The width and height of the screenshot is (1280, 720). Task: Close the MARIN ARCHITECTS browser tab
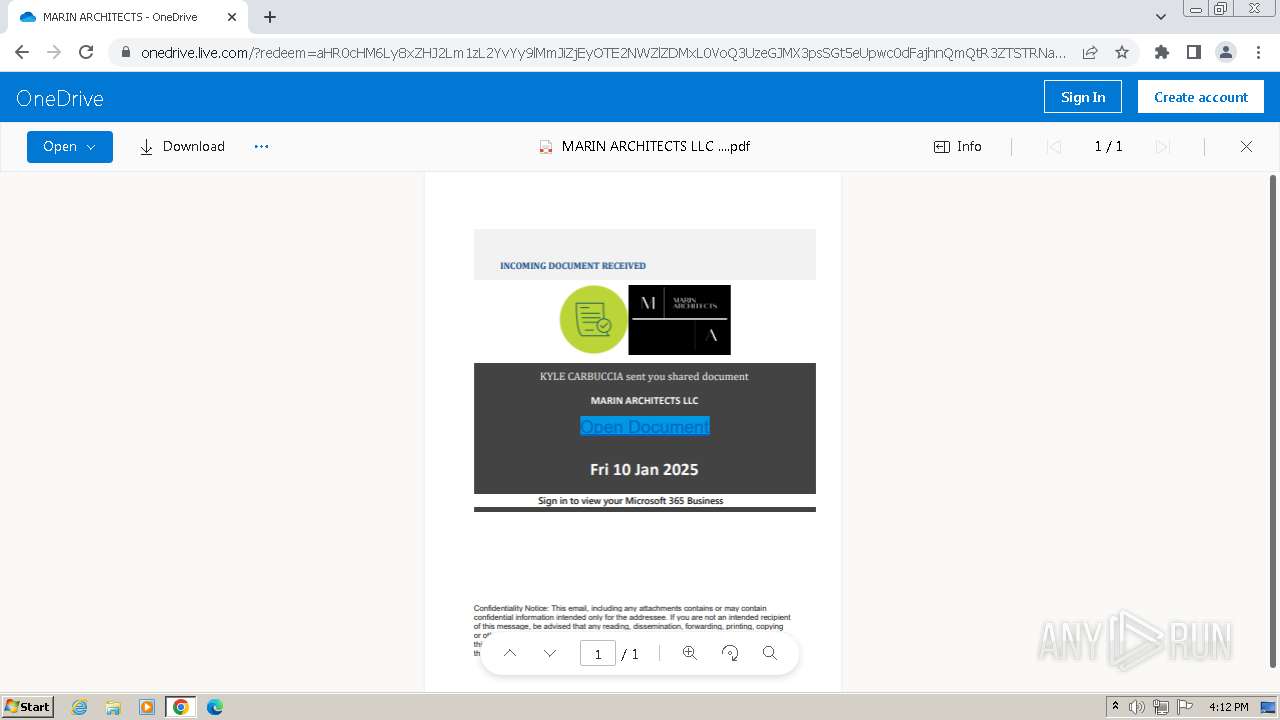pos(232,17)
